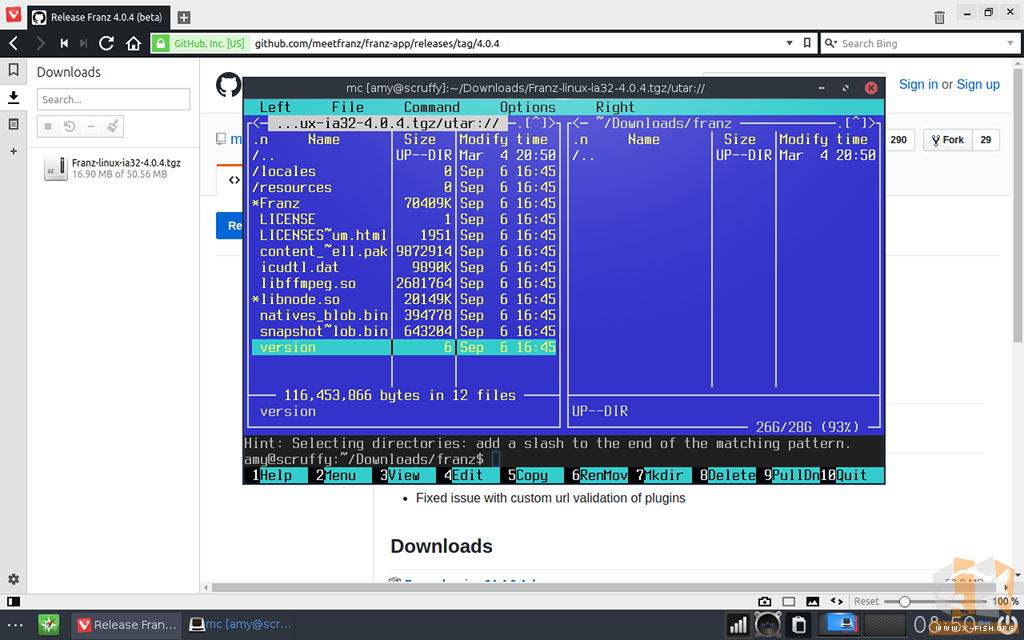
Task: Click the search engine selector magnifier icon
Action: (830, 43)
